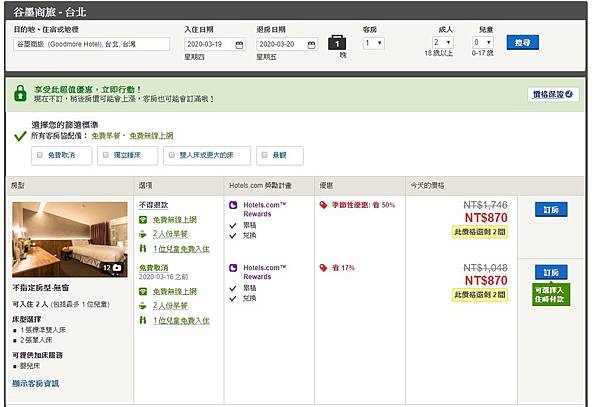The image size is (600, 407).
Task: Toggle the view filter checkbox
Action: coord(264,155)
